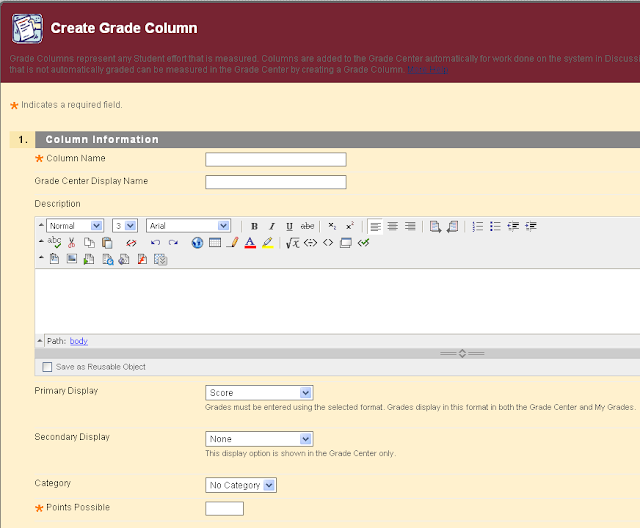The width and height of the screenshot is (640, 528).
Task: Run spell check (abc checkmark)
Action: tap(54, 242)
